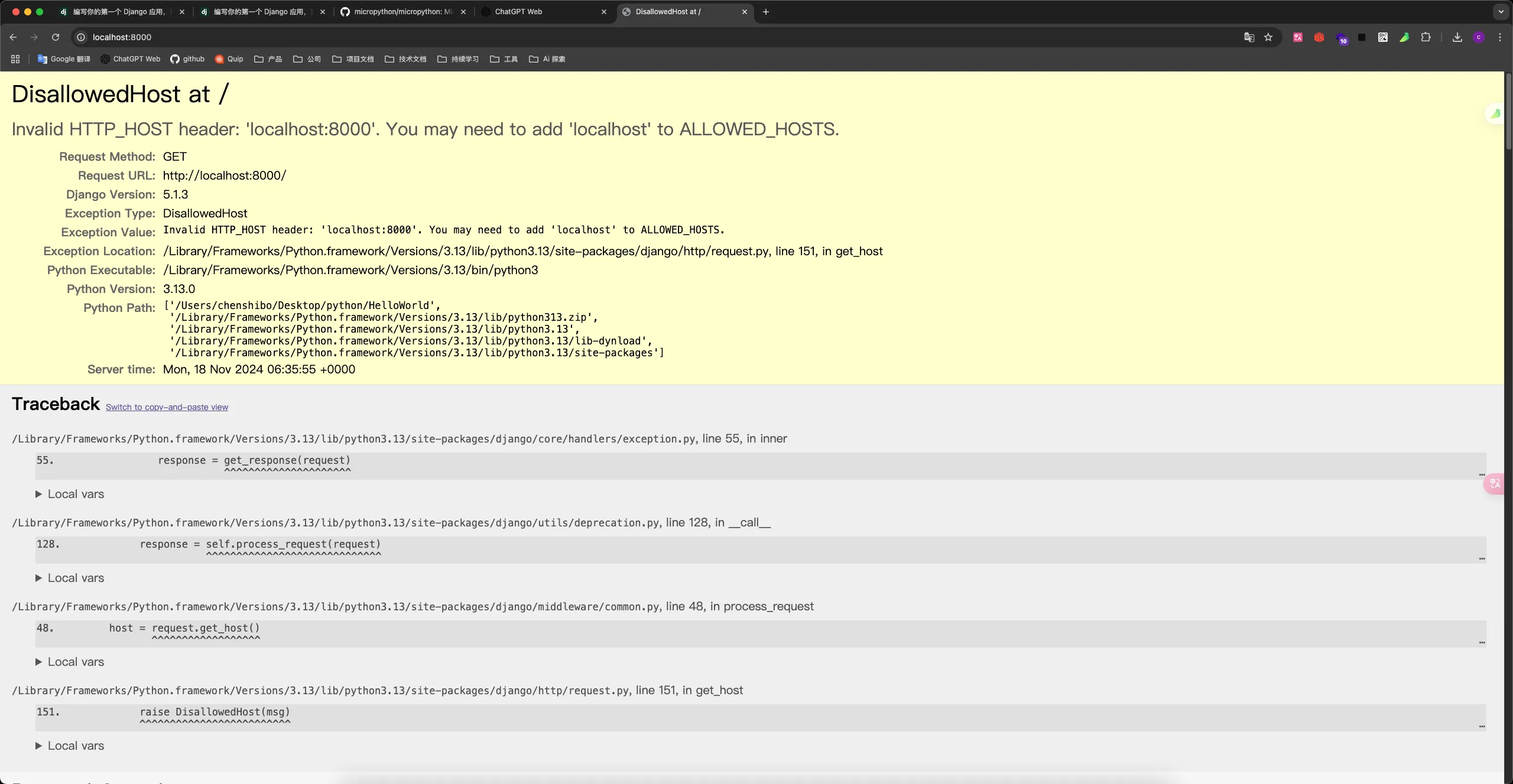
Task: Open the 技术文档 bookmarks folder
Action: (405, 59)
